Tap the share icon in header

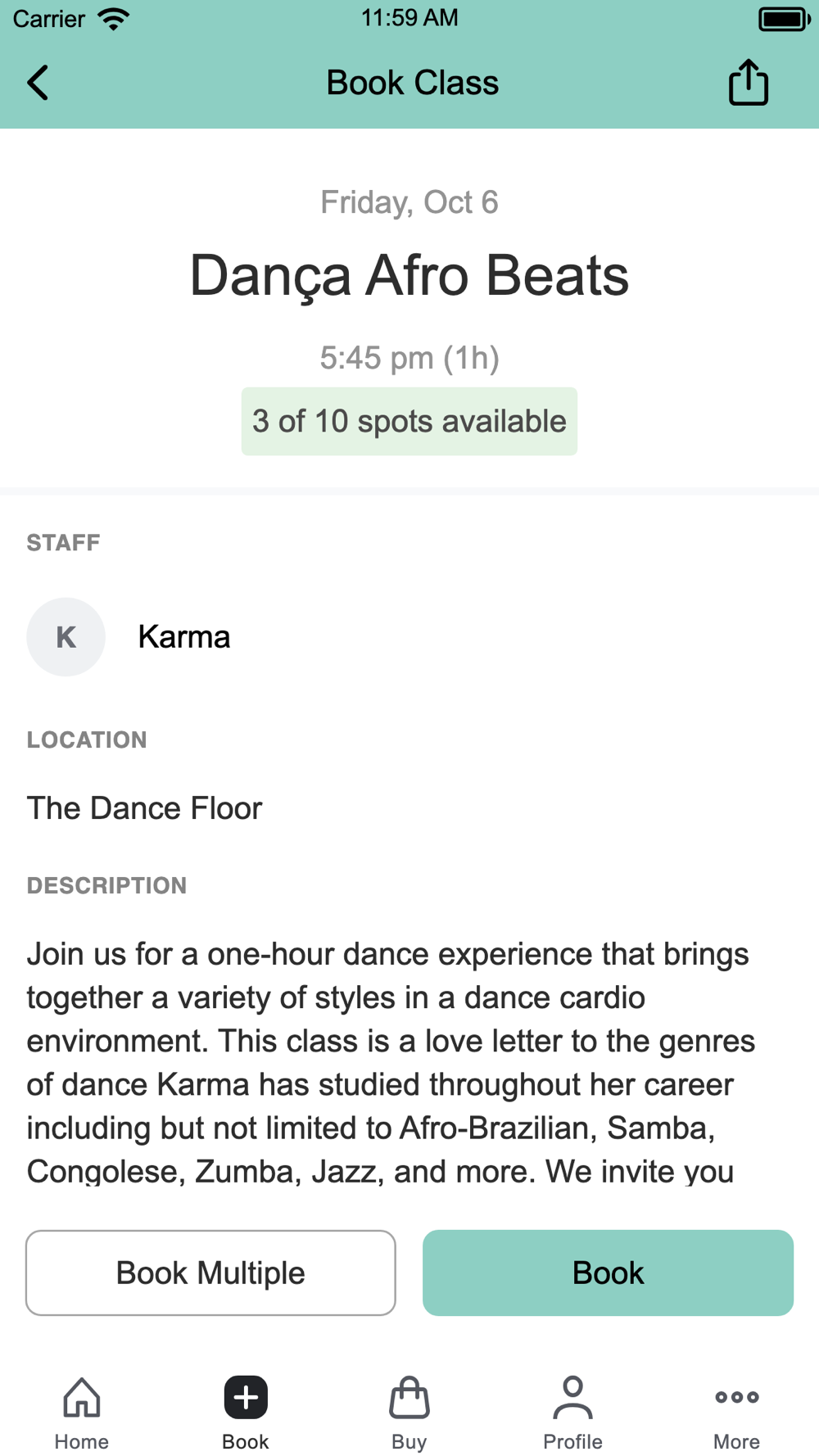click(748, 82)
